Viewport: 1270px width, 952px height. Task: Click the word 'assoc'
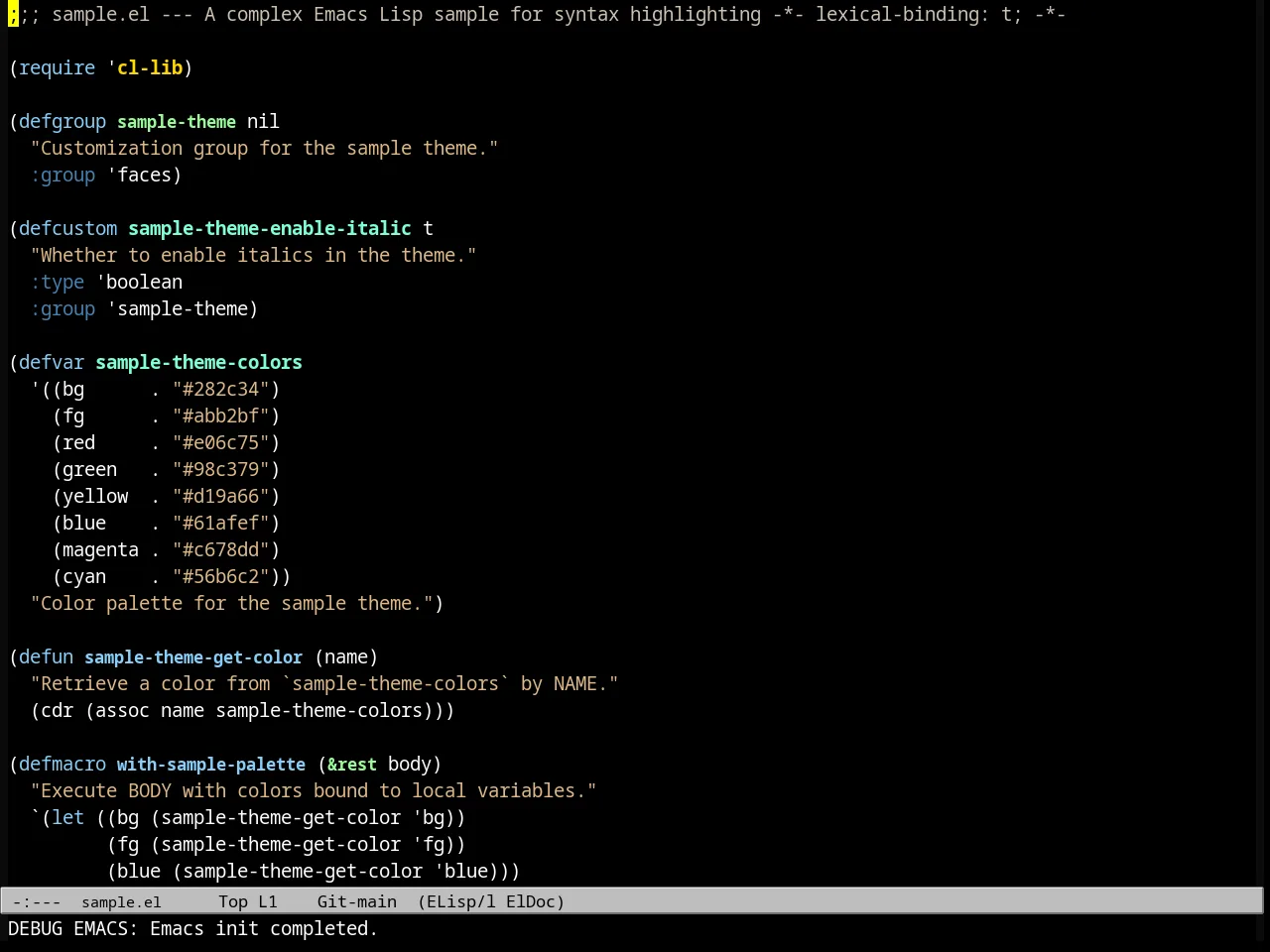(x=122, y=710)
